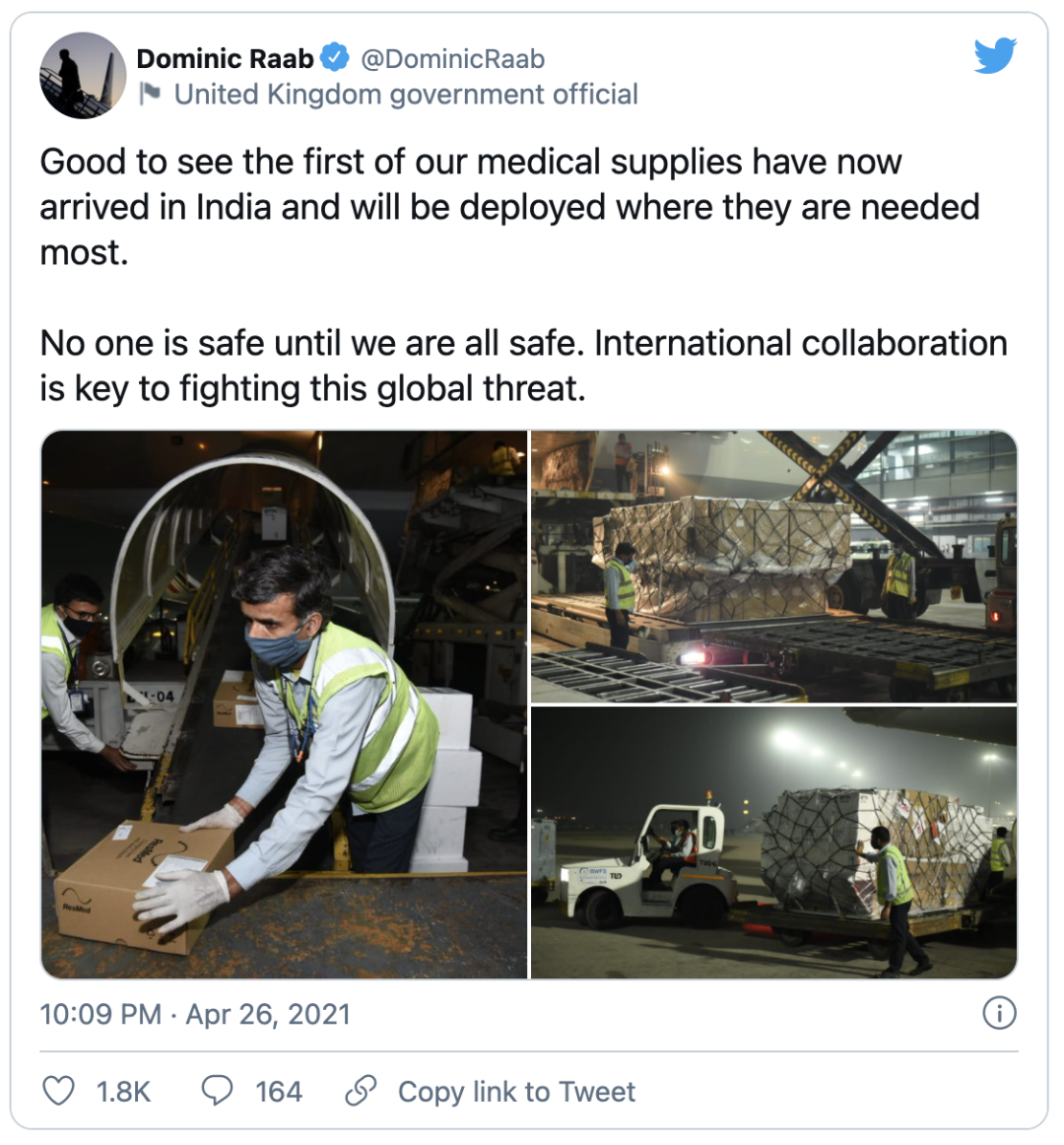This screenshot has width=1064, height=1145.
Task: Open Dominic Raab's profile picture
Action: coord(83,75)
